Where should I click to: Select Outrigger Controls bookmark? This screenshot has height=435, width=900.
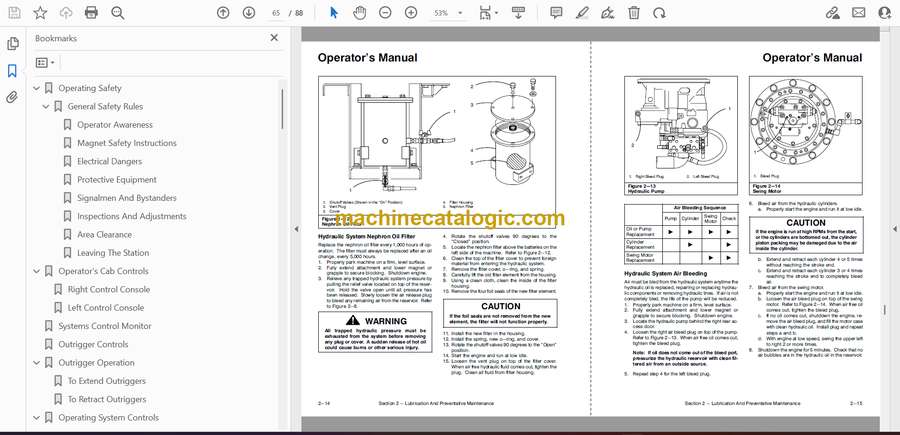(93, 344)
